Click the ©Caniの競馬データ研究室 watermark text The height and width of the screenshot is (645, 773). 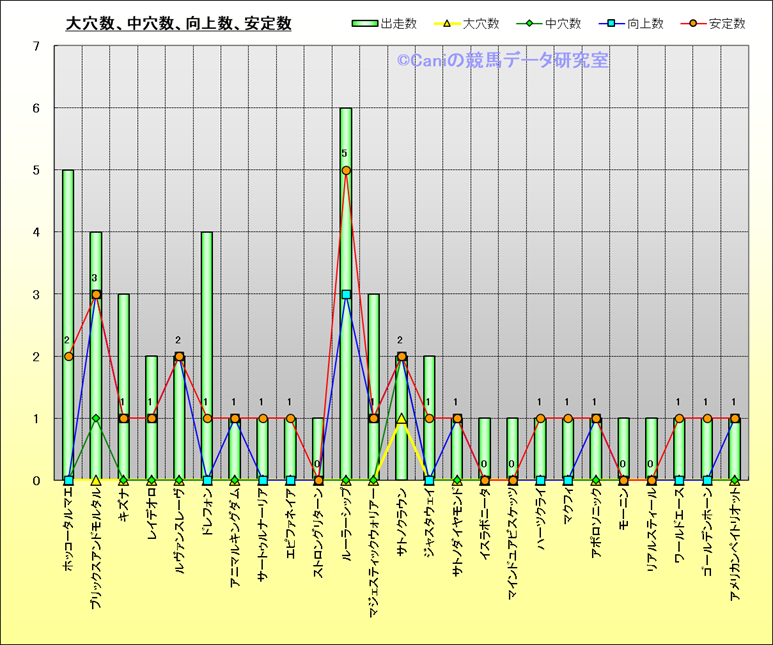pos(502,61)
